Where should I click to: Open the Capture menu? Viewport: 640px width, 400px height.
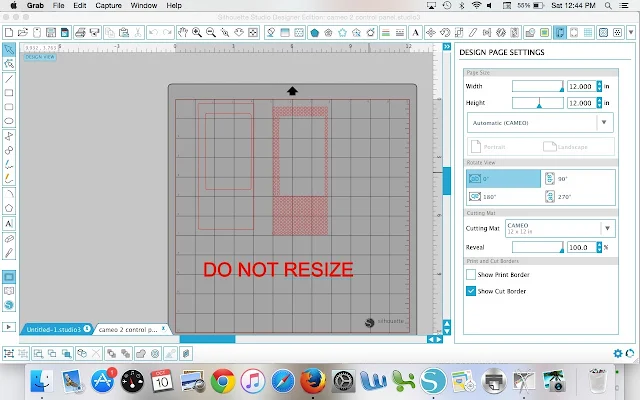[108, 5]
